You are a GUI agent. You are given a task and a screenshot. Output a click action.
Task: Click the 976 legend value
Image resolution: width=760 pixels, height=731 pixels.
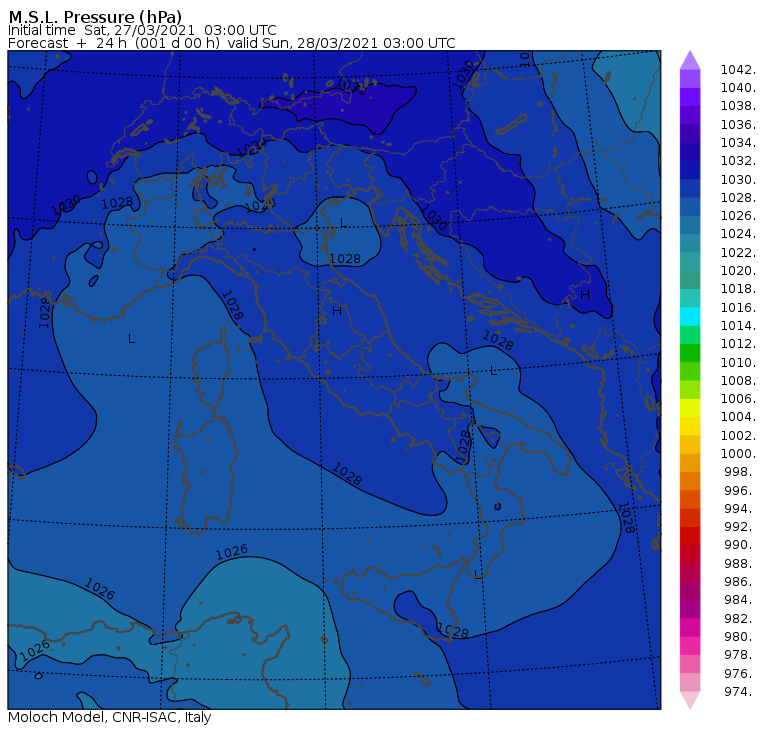point(739,673)
